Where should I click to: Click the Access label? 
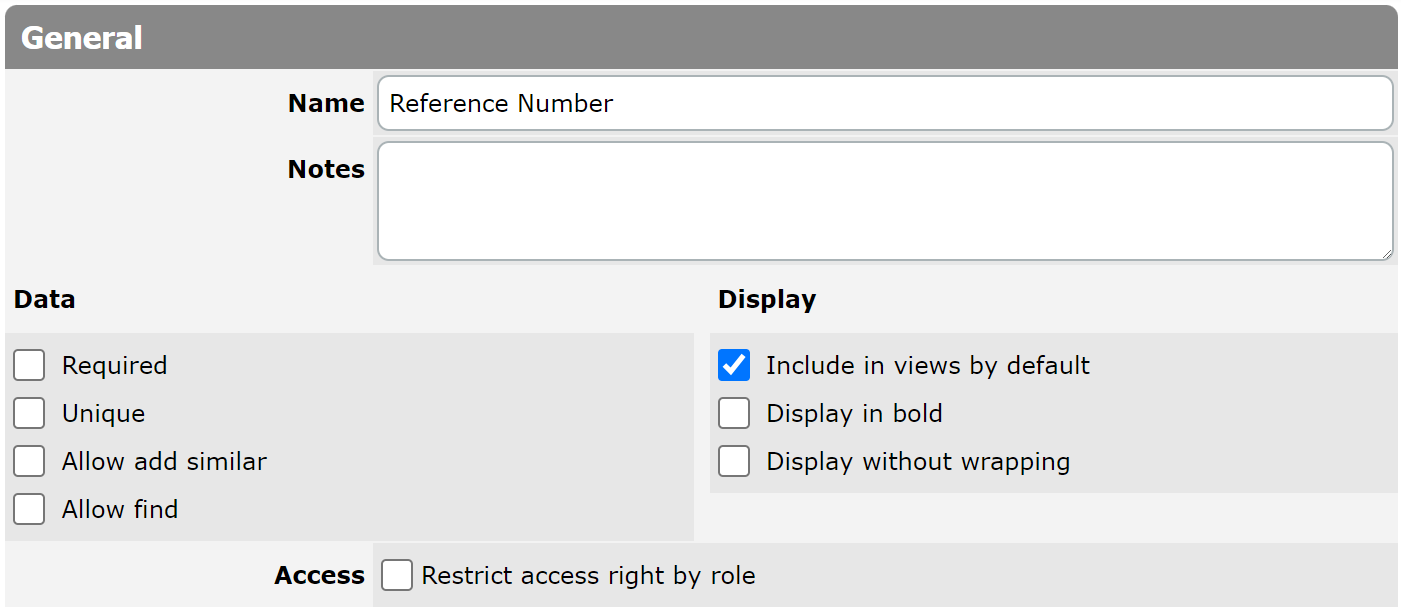point(320,575)
